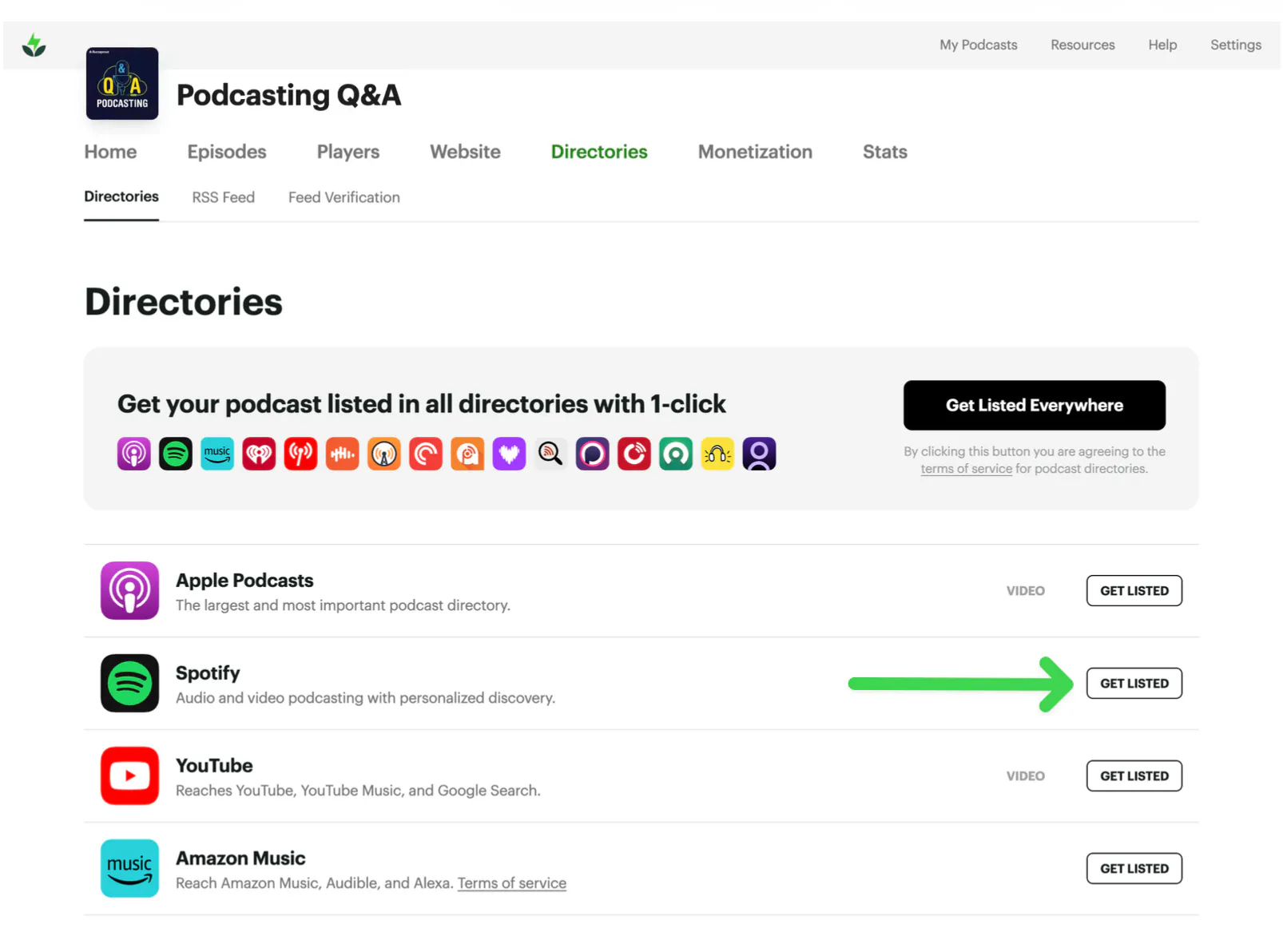1283x952 pixels.
Task: Click the large Apple Podcasts row icon
Action: click(129, 590)
